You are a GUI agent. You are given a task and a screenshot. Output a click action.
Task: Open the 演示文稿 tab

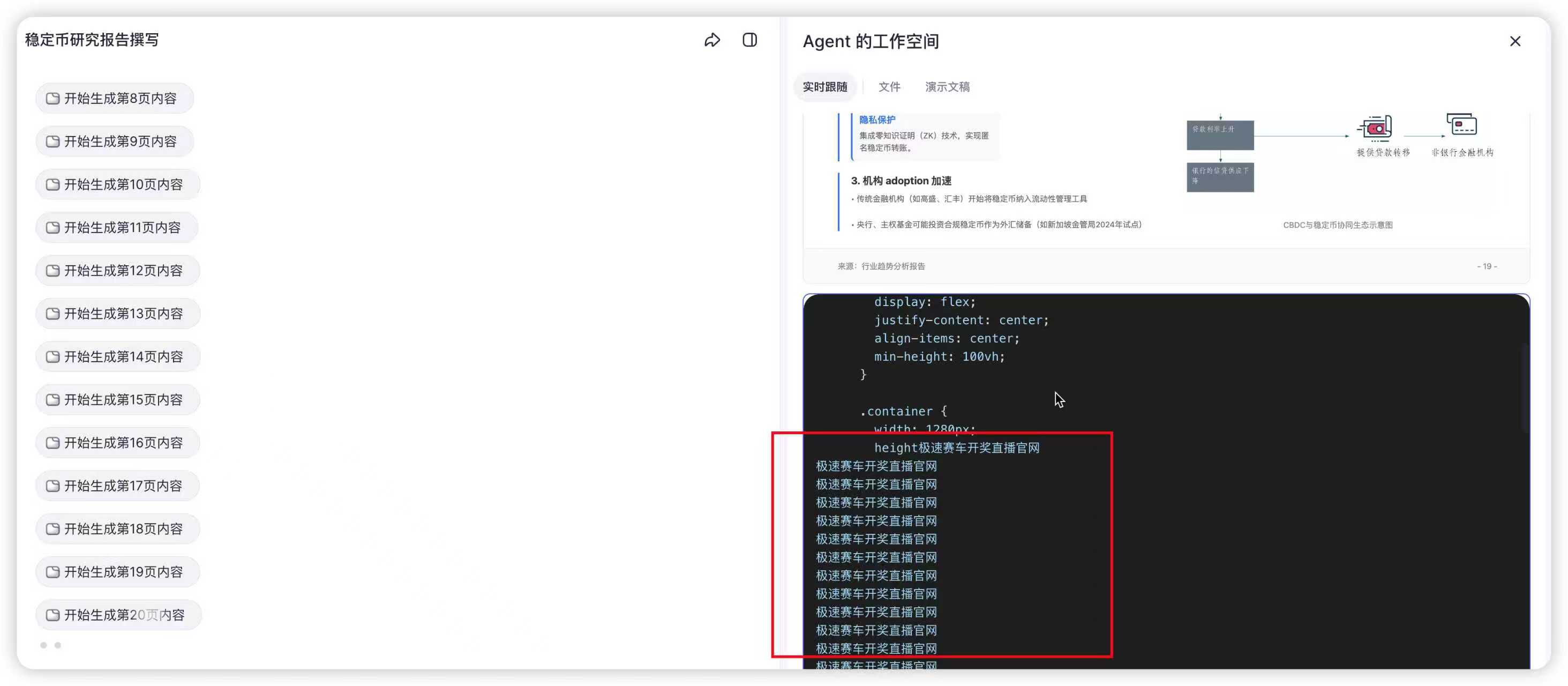click(947, 87)
